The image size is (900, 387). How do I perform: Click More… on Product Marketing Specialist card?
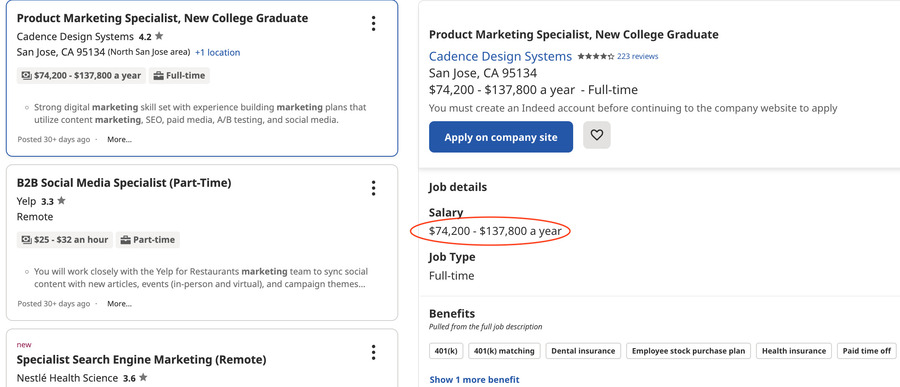119,139
